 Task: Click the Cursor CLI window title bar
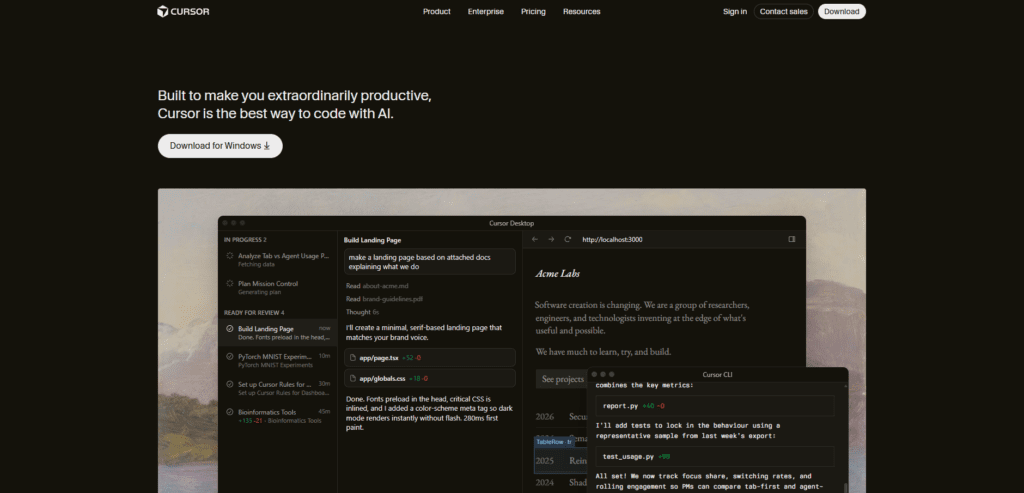pos(718,375)
